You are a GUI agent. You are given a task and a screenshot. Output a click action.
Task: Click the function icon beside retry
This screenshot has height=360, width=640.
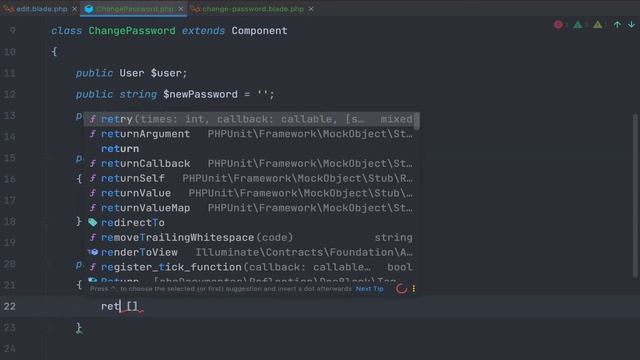(93, 119)
